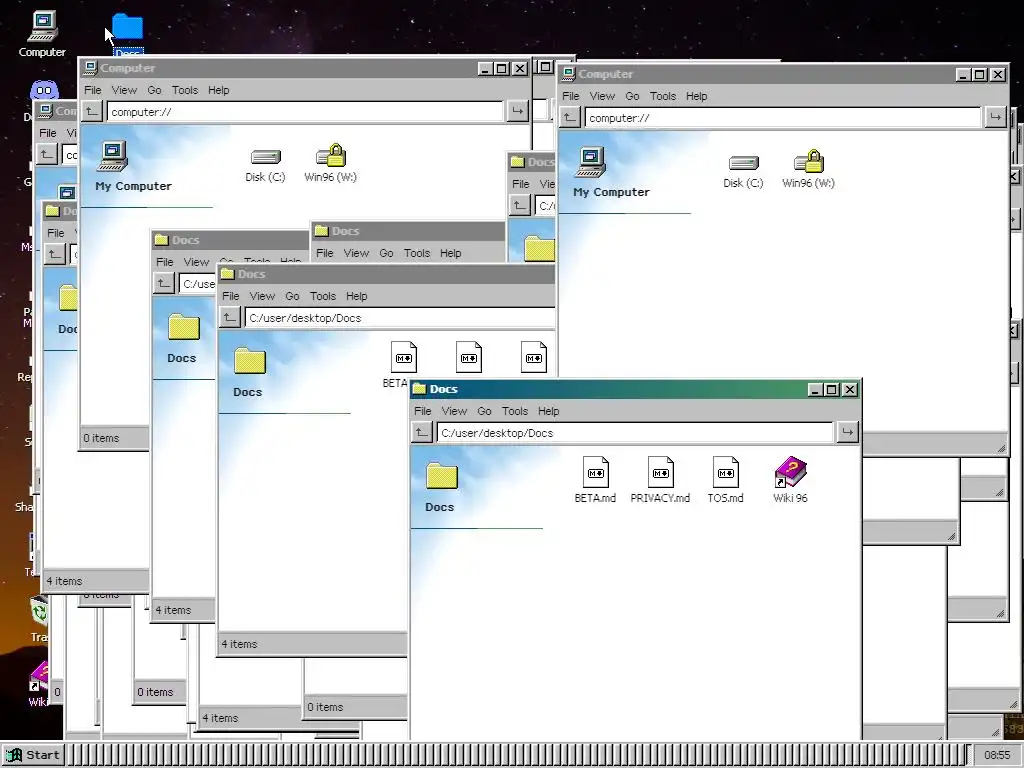This screenshot has width=1024, height=768.
Task: Click the Recycle bin desktop icon
Action: tap(39, 613)
